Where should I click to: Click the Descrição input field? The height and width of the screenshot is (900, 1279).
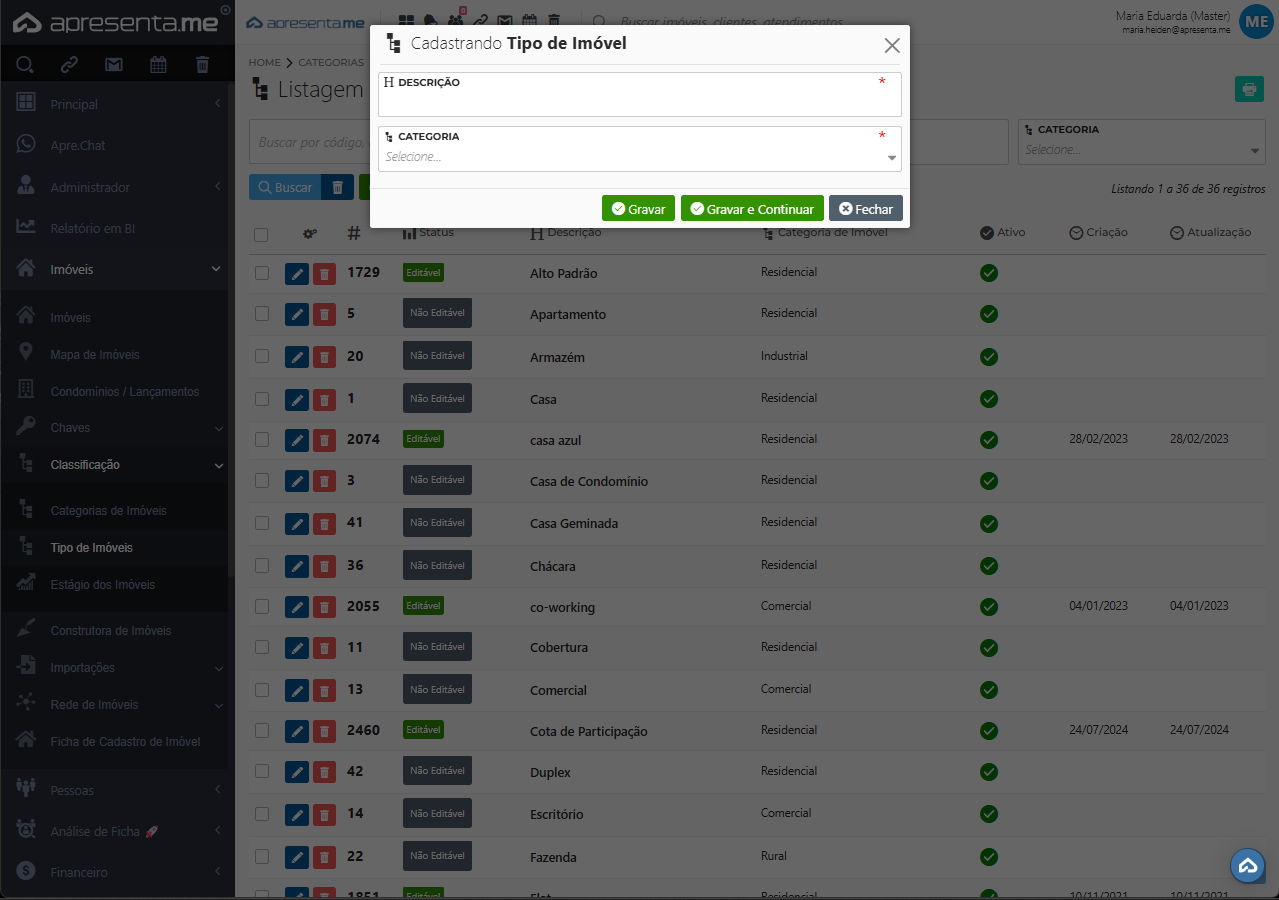(639, 102)
